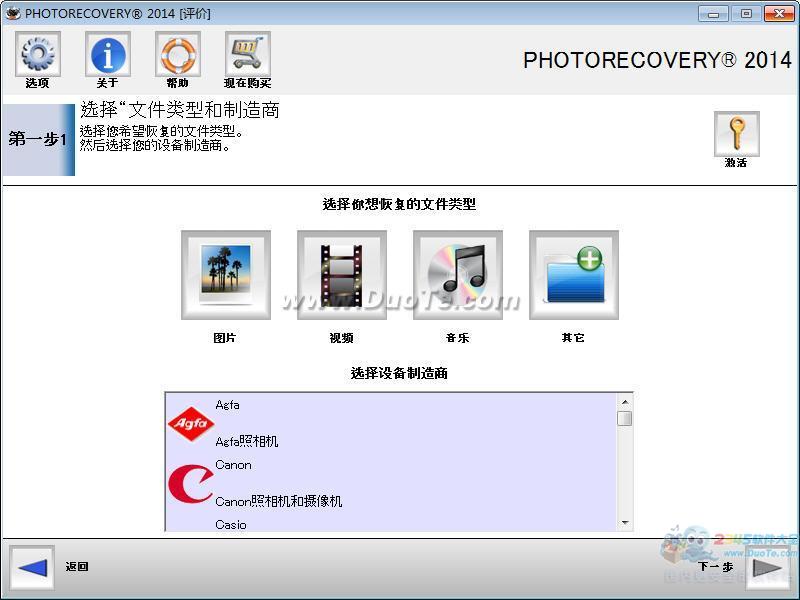This screenshot has height=600, width=800.
Task: Select the 其它 other file type
Action: coord(573,275)
